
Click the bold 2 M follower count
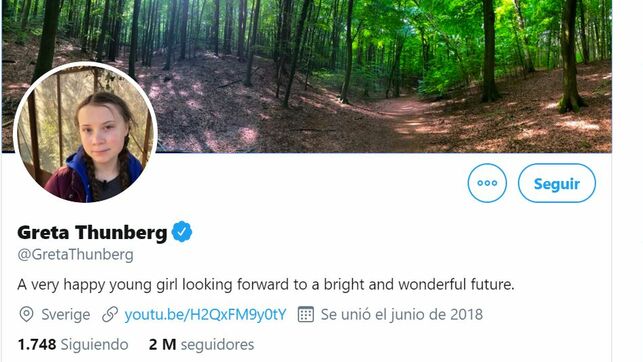[x=162, y=344]
